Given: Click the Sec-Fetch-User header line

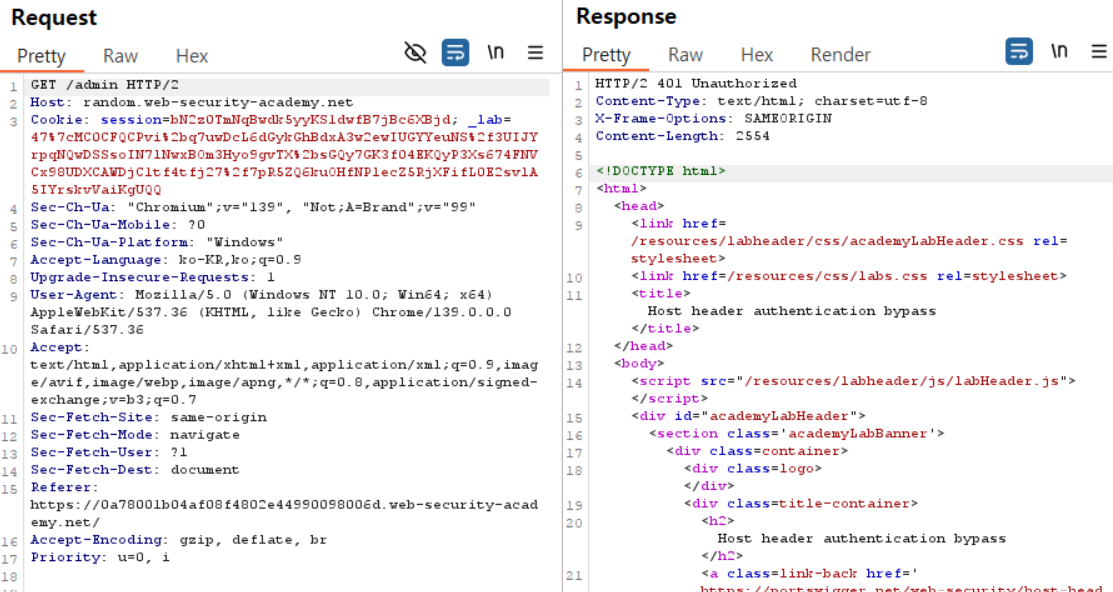Looking at the screenshot, I should click(x=109, y=452).
